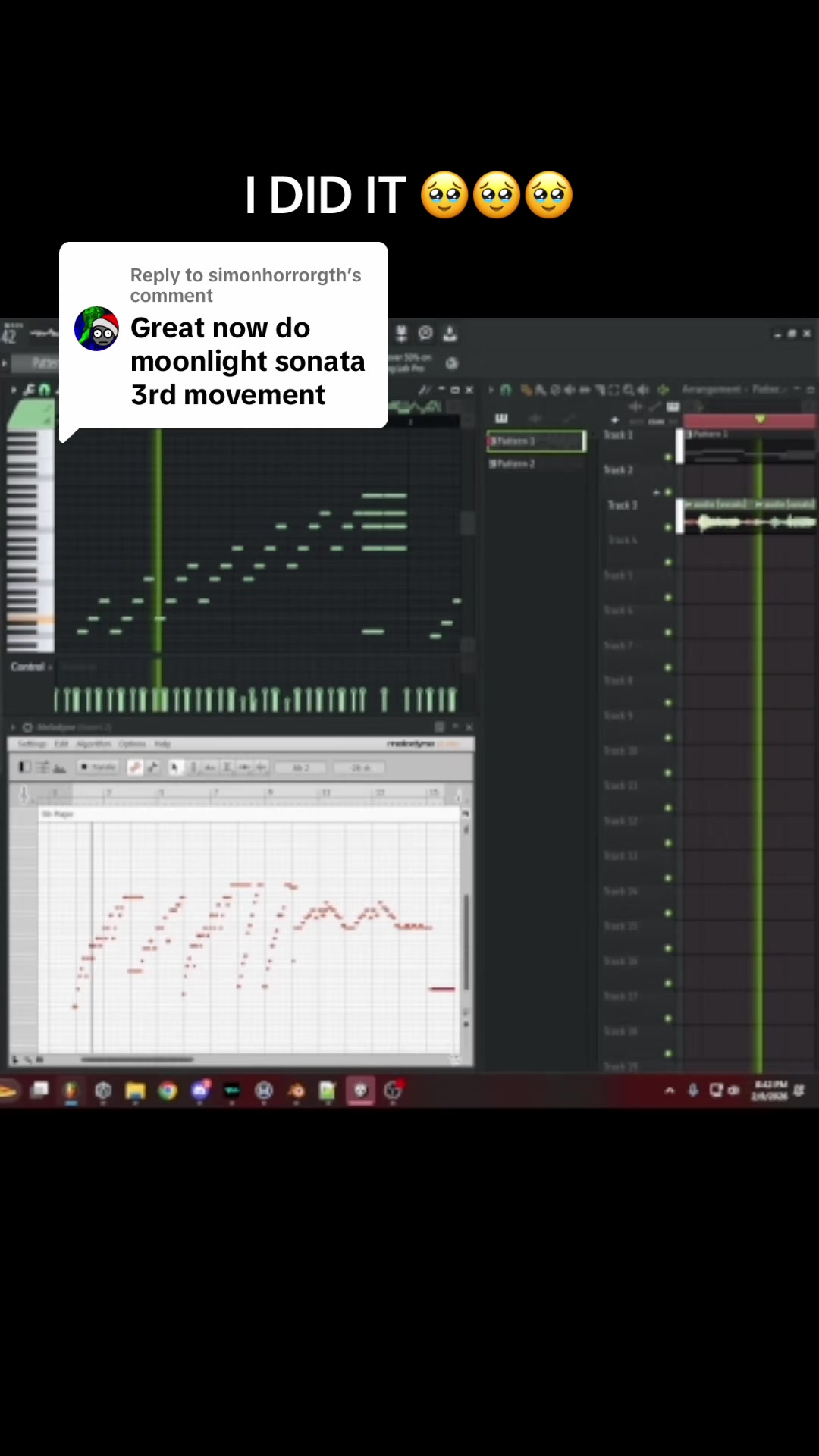This screenshot has width=819, height=1456.
Task: Select the playlist zoom tool
Action: pos(629,389)
